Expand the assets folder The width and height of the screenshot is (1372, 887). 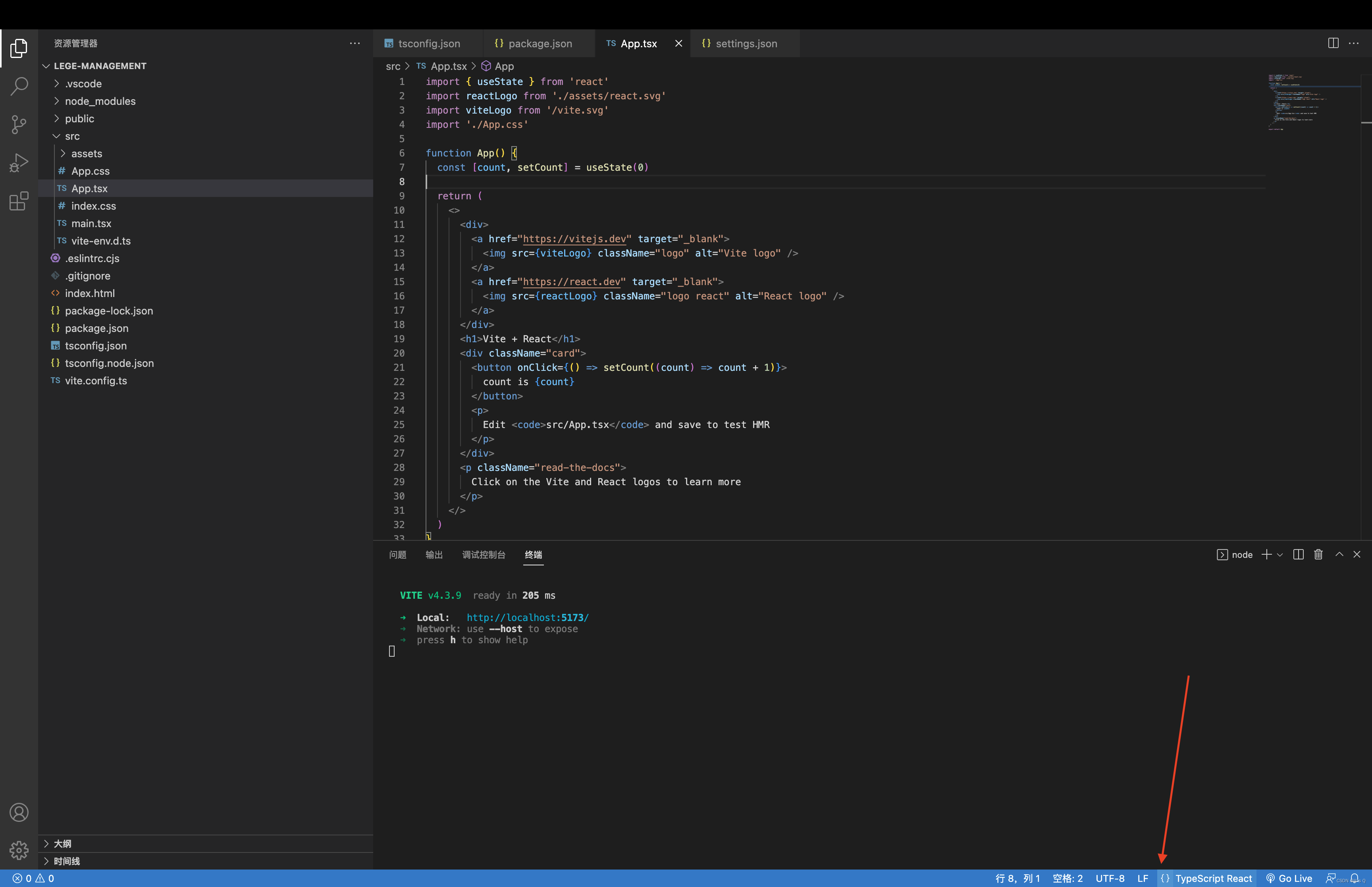pos(206,153)
